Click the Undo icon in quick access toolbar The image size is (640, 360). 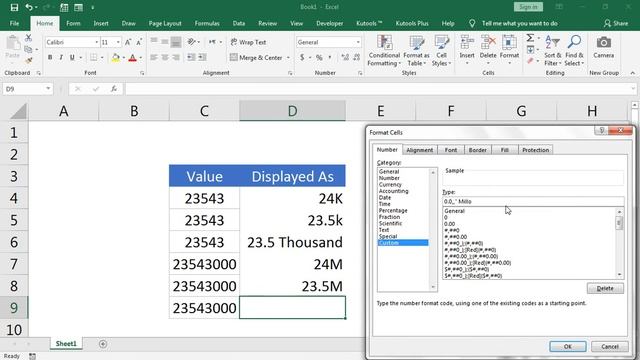pyautogui.click(x=29, y=7)
